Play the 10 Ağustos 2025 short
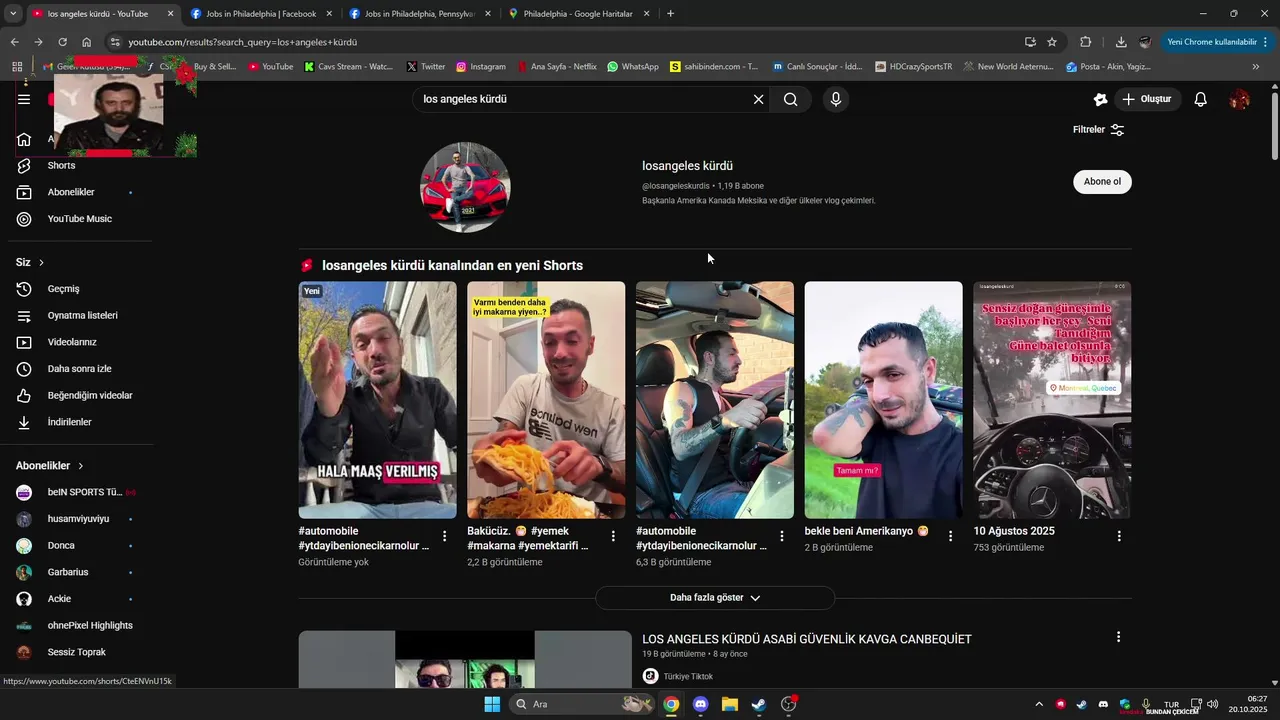1280x720 pixels. (x=1052, y=400)
